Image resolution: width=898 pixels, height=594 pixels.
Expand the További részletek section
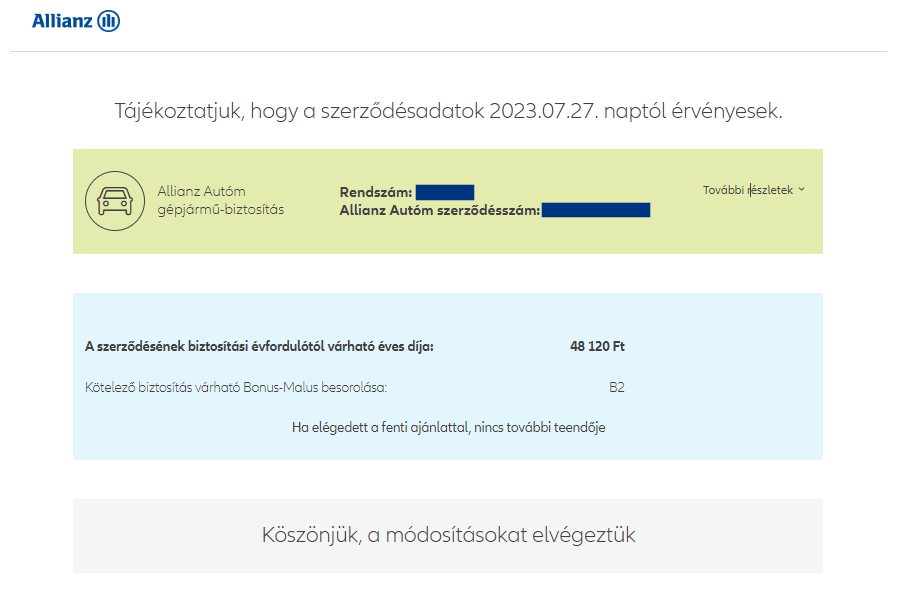(754, 190)
